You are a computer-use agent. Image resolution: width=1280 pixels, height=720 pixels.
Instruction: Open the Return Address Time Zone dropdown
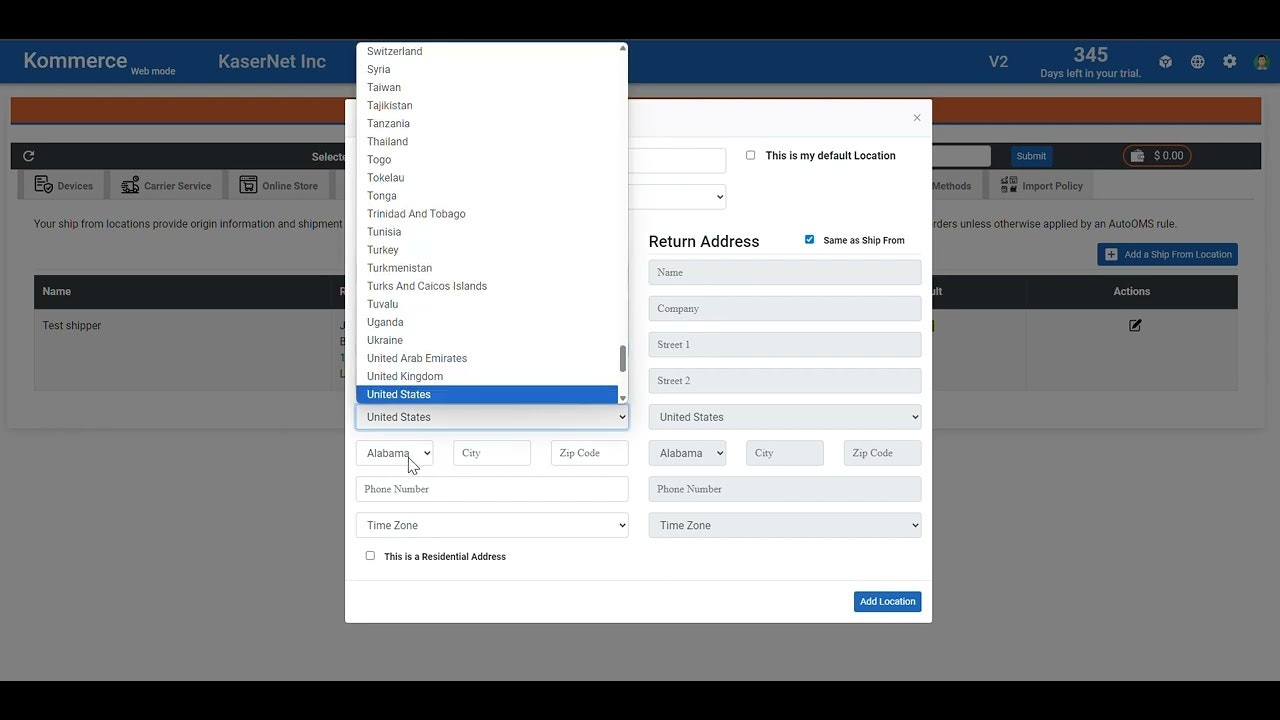[x=785, y=525]
